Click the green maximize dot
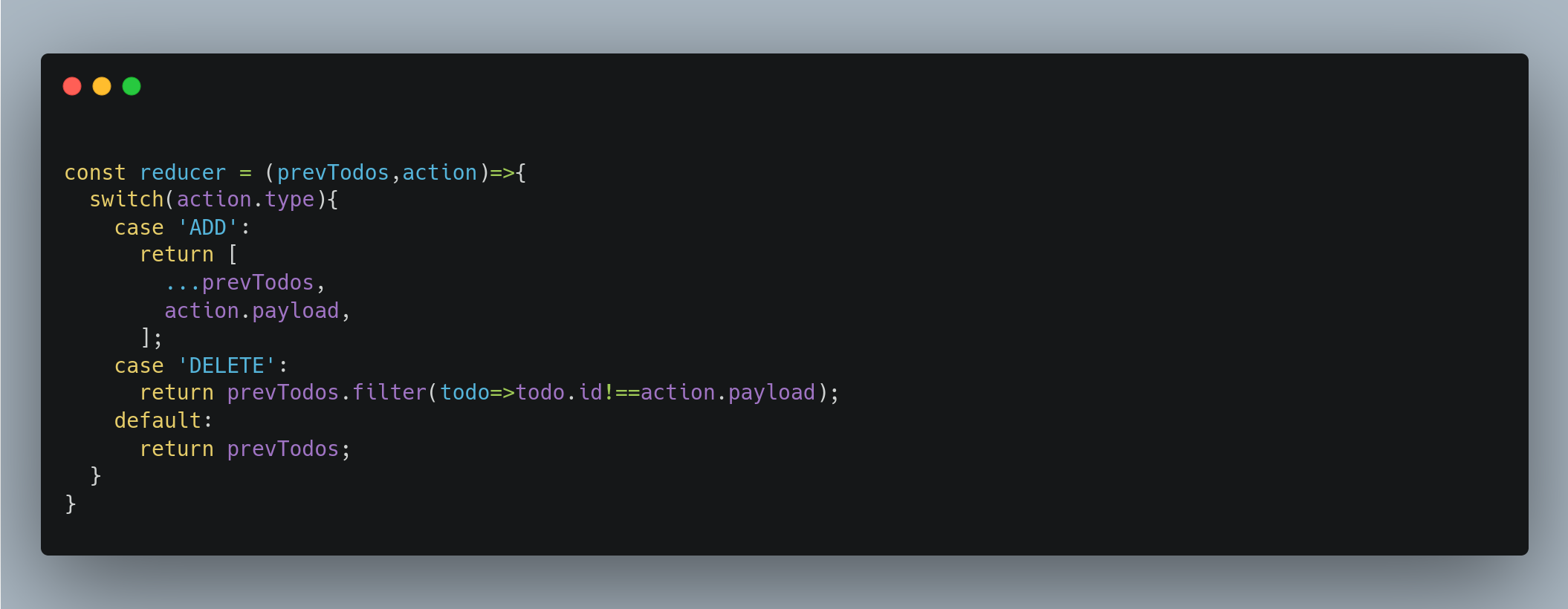The height and width of the screenshot is (609, 1568). 132,86
